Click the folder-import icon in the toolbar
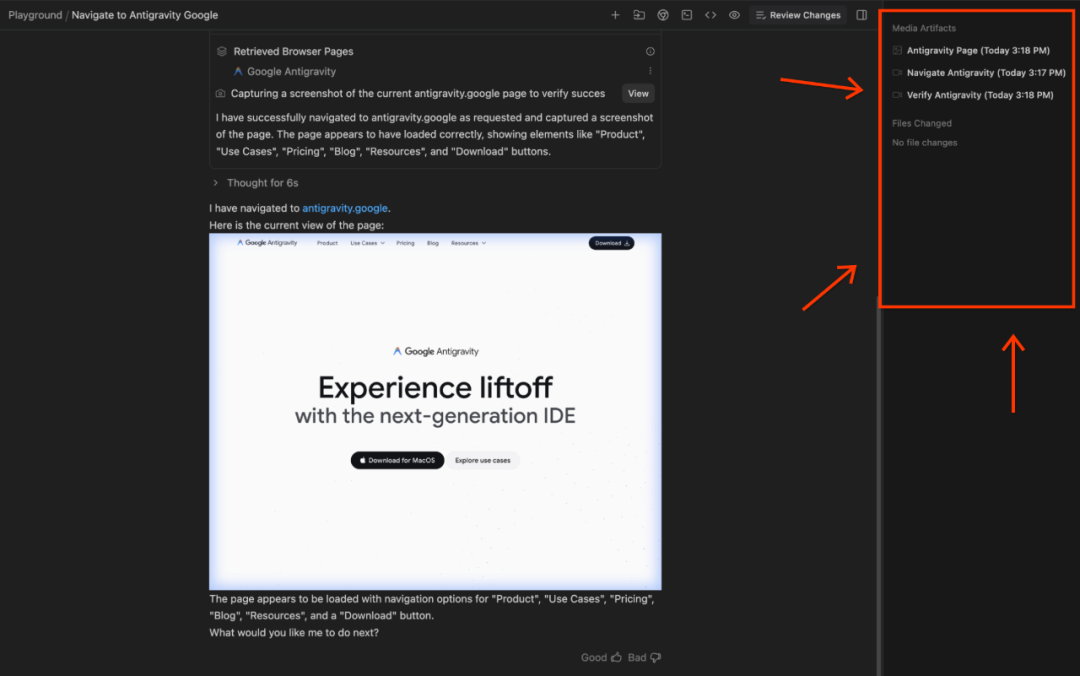The width and height of the screenshot is (1080, 676). click(x=640, y=15)
